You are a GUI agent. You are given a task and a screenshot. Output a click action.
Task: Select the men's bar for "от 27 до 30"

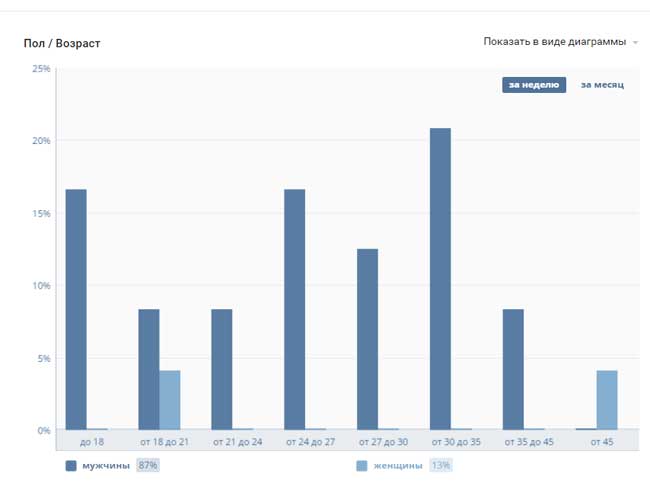[x=367, y=340]
